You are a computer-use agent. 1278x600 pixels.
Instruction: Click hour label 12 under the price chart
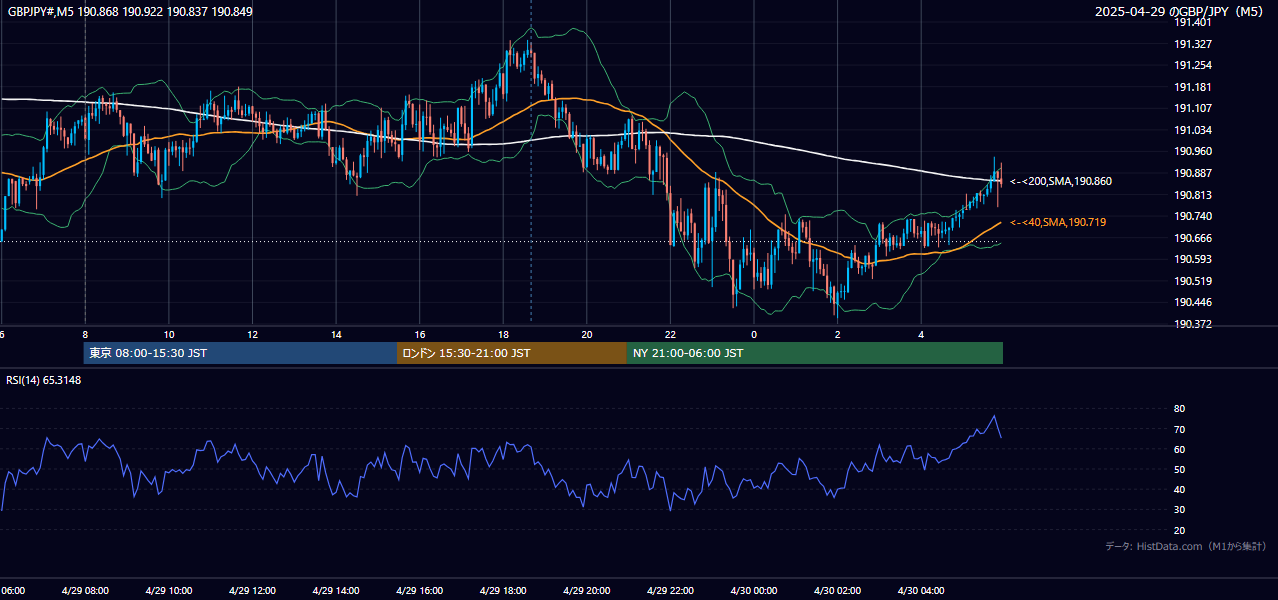click(x=253, y=335)
